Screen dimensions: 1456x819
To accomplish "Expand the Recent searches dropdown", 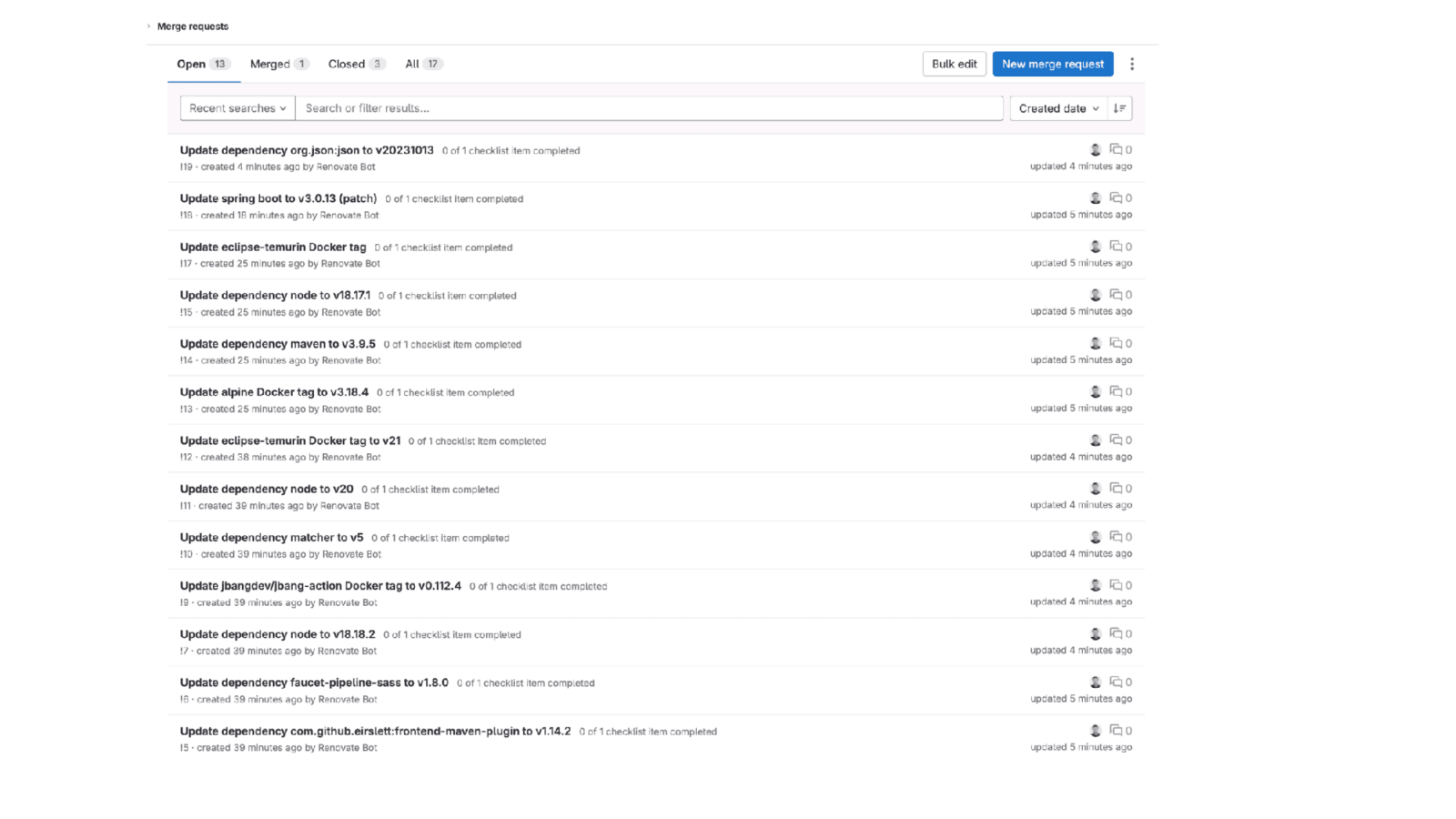I will click(238, 108).
